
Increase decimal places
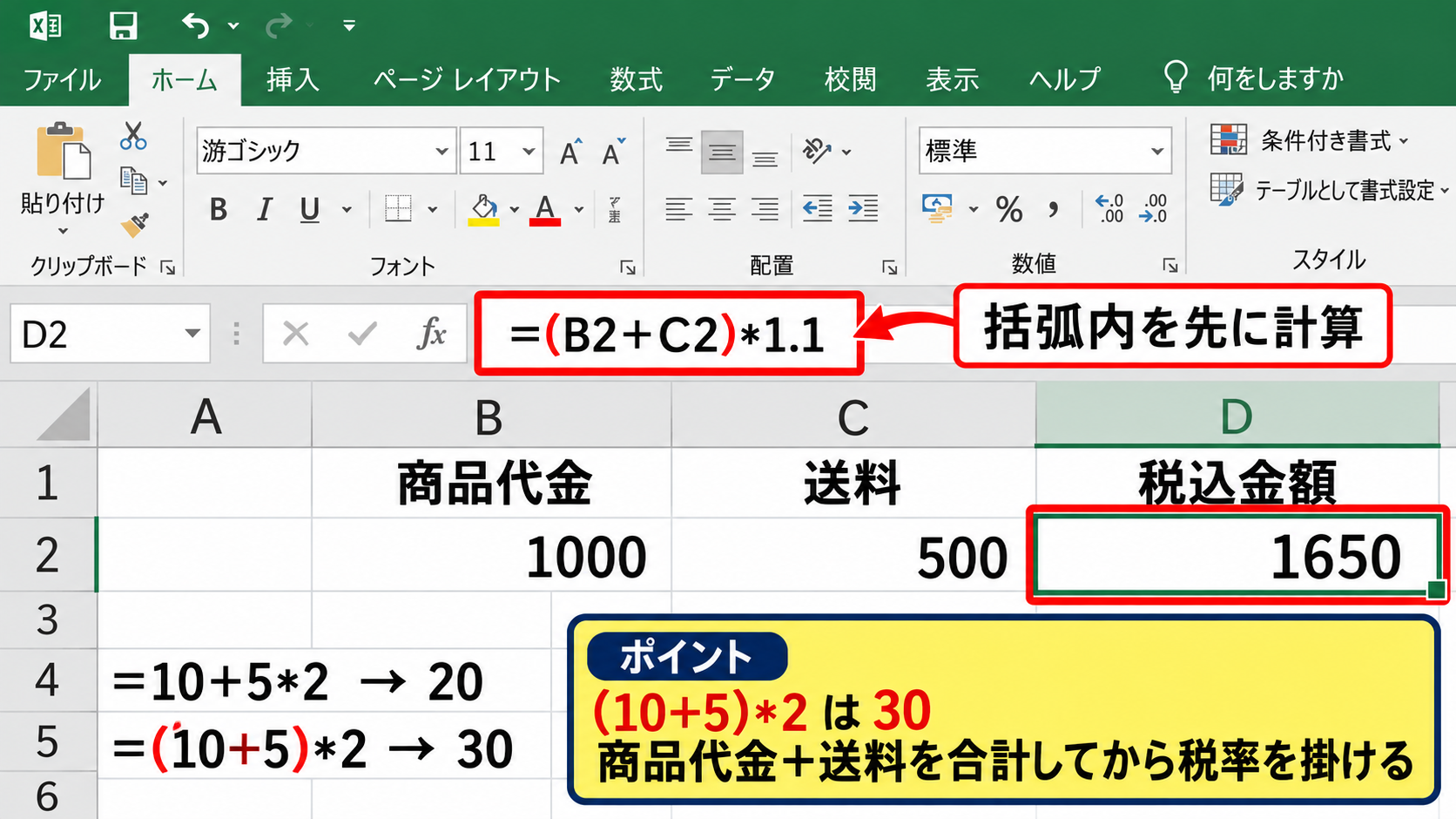[x=1109, y=209]
